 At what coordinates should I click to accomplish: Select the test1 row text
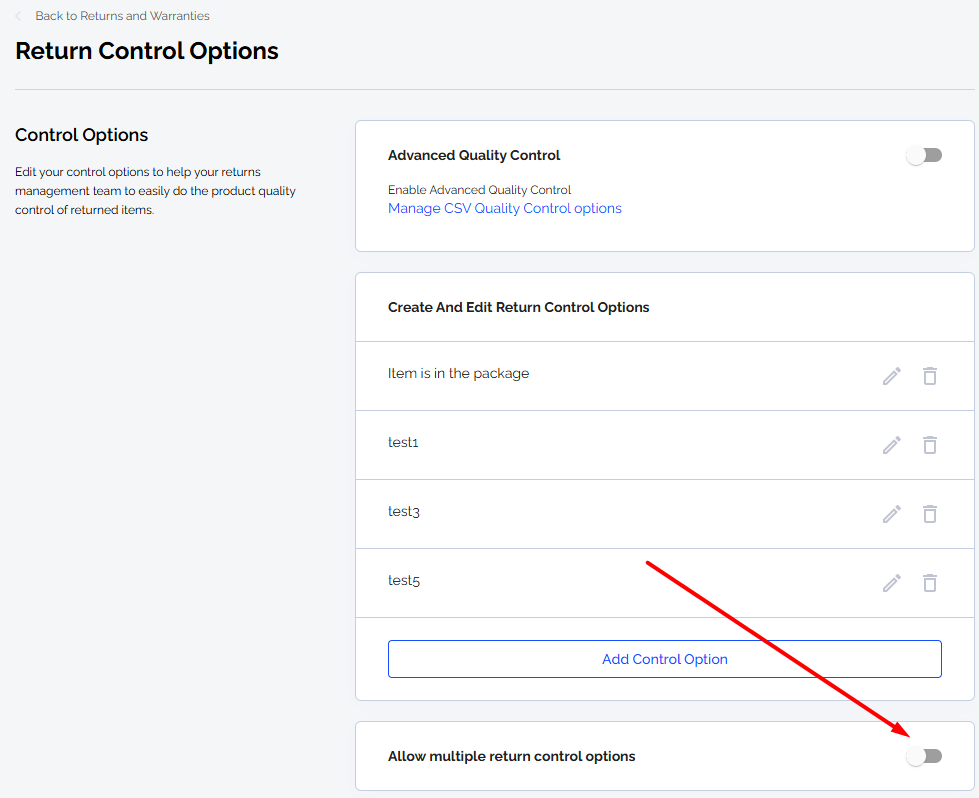403,442
